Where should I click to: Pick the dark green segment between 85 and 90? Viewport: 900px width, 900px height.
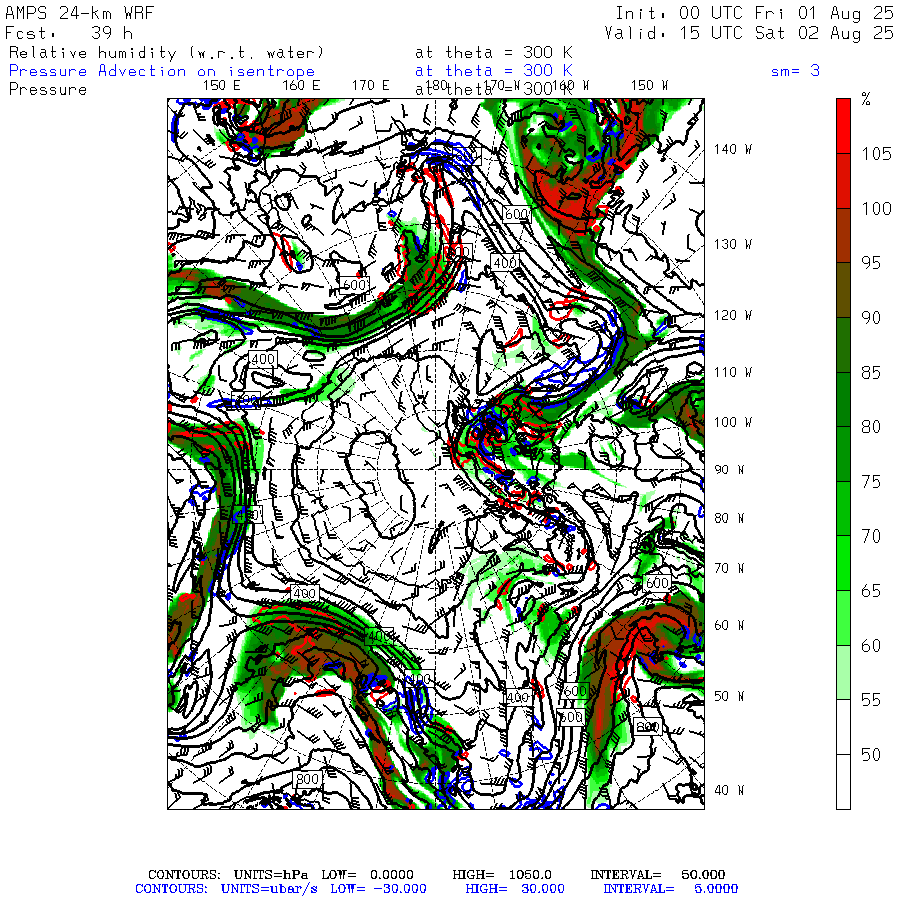843,344
